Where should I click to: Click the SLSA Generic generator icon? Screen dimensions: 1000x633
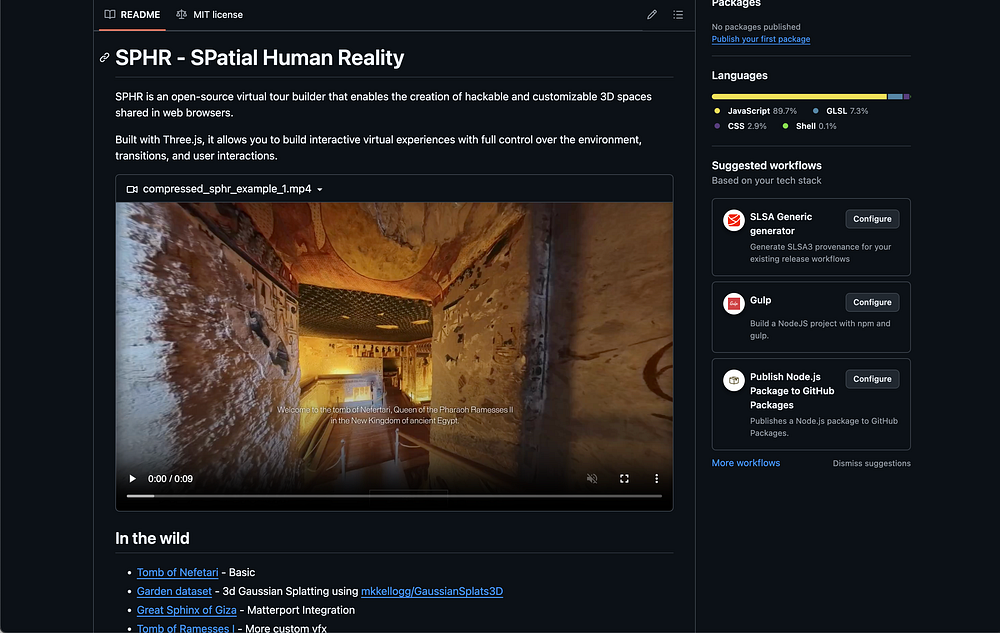click(x=733, y=221)
